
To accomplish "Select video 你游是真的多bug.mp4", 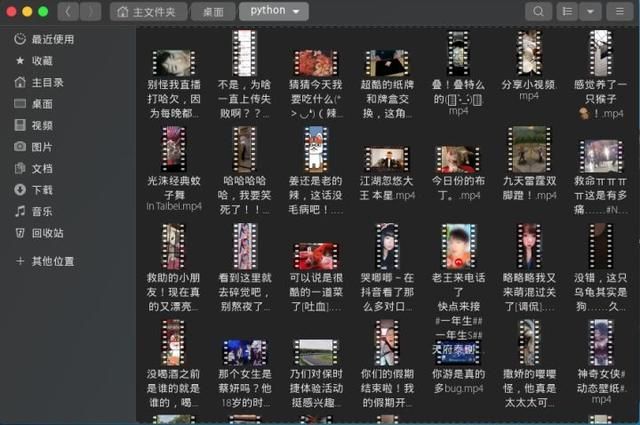I will pos(458,367).
